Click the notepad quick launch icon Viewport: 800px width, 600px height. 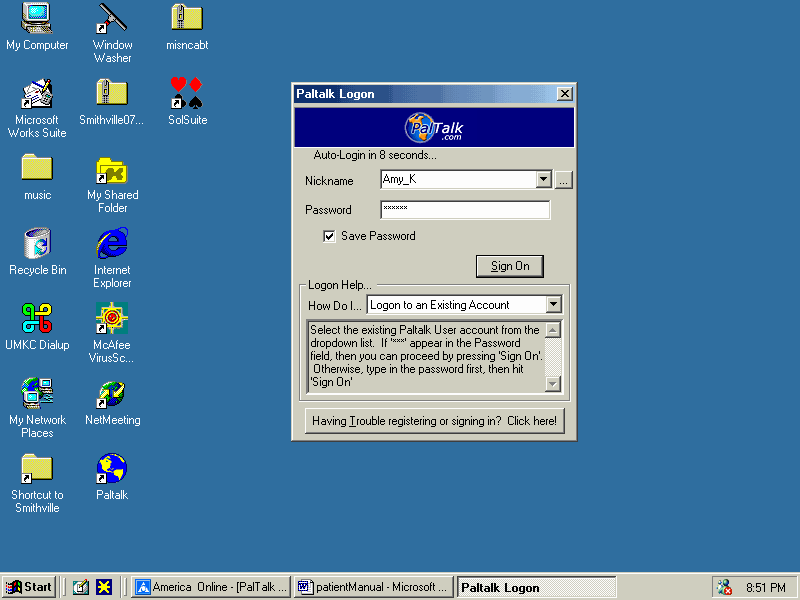81,587
